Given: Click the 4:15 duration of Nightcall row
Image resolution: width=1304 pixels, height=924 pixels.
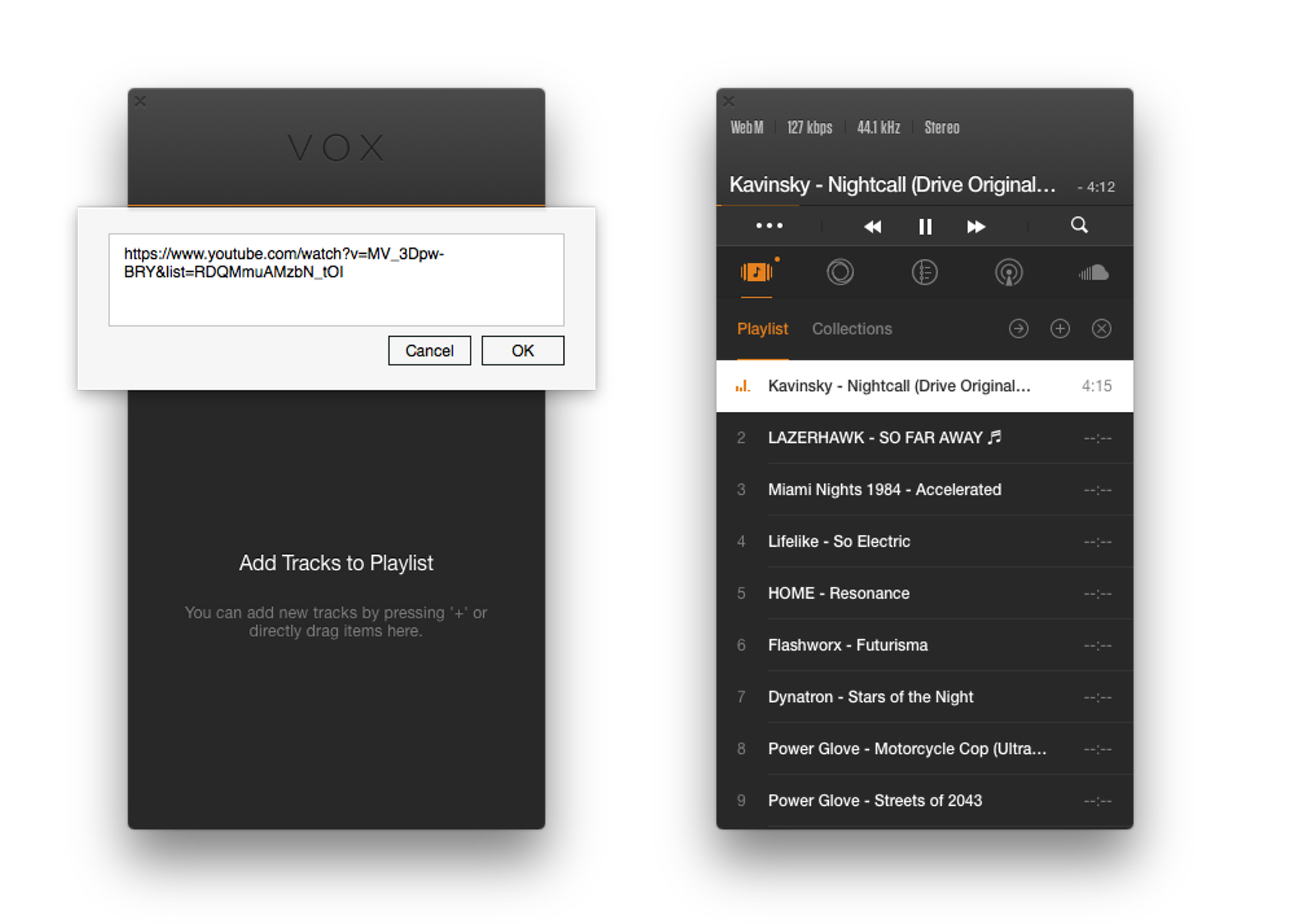Looking at the screenshot, I should (x=1096, y=386).
